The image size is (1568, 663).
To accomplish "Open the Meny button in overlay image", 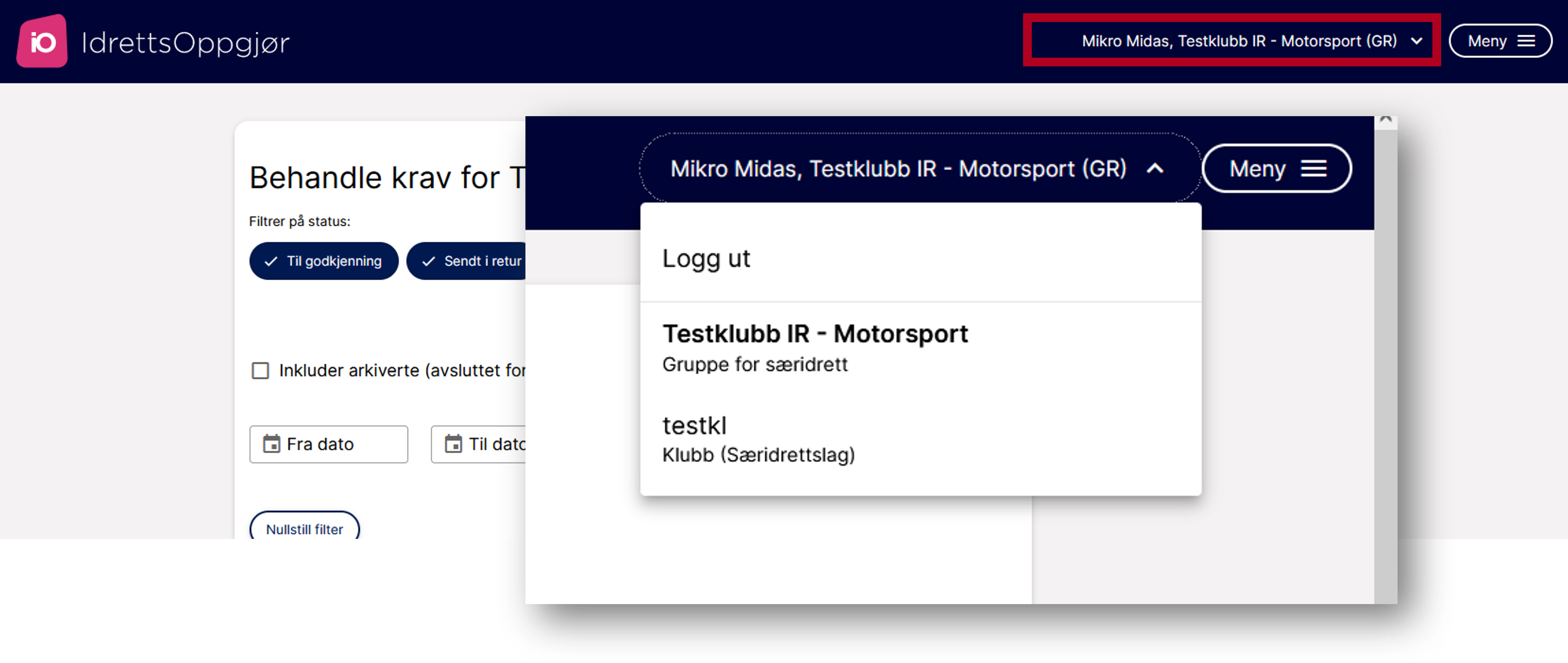I will (x=1277, y=168).
